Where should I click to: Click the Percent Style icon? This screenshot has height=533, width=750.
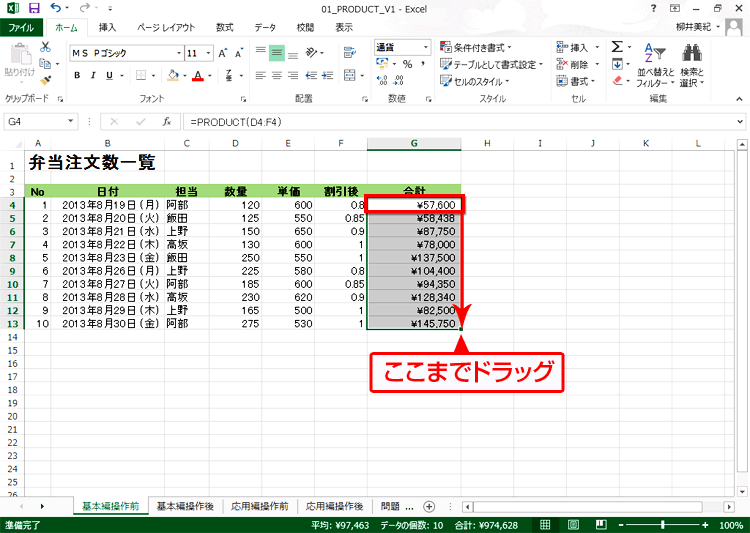pyautogui.click(x=408, y=64)
